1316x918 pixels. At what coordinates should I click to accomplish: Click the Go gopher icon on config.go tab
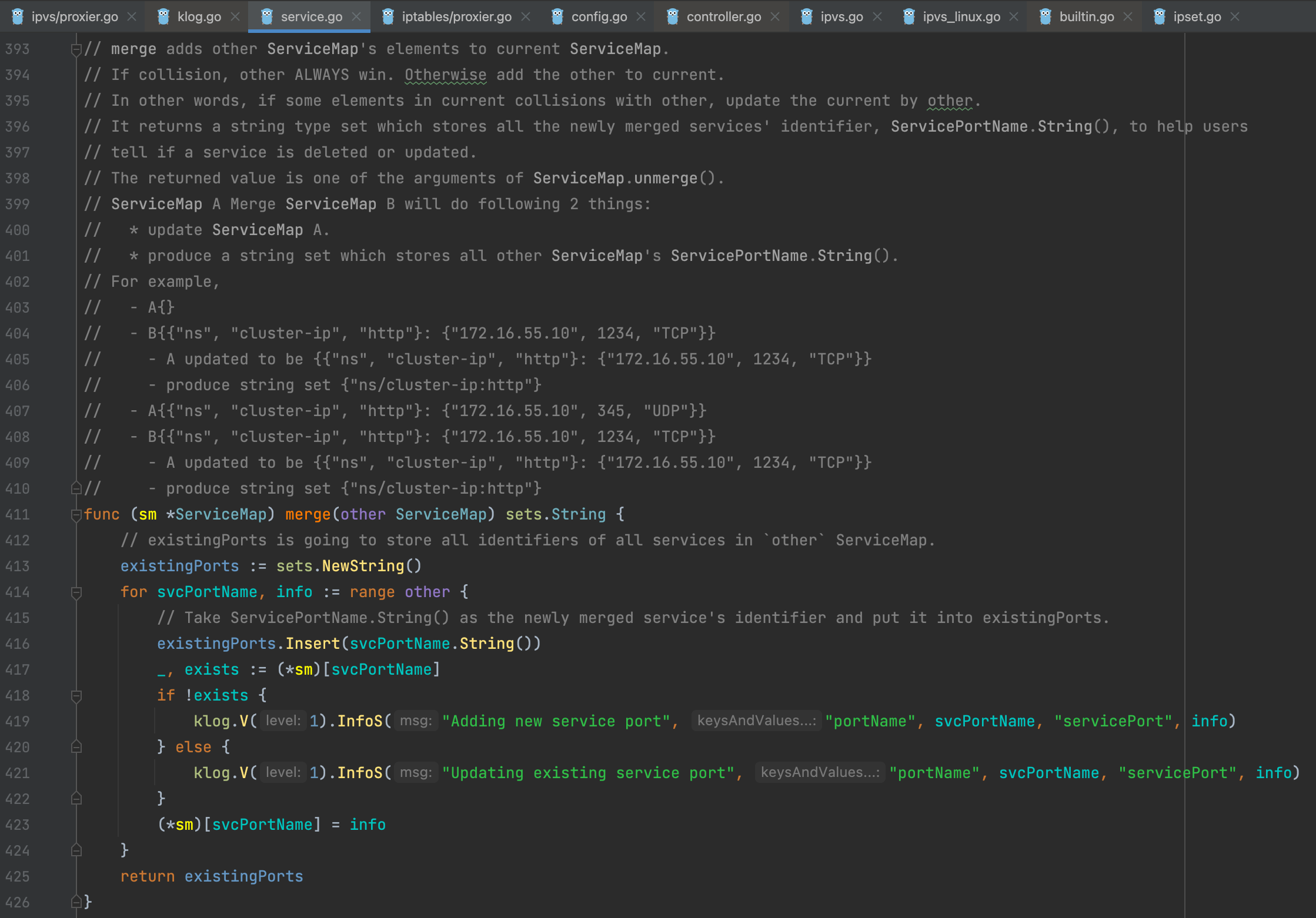point(557,16)
